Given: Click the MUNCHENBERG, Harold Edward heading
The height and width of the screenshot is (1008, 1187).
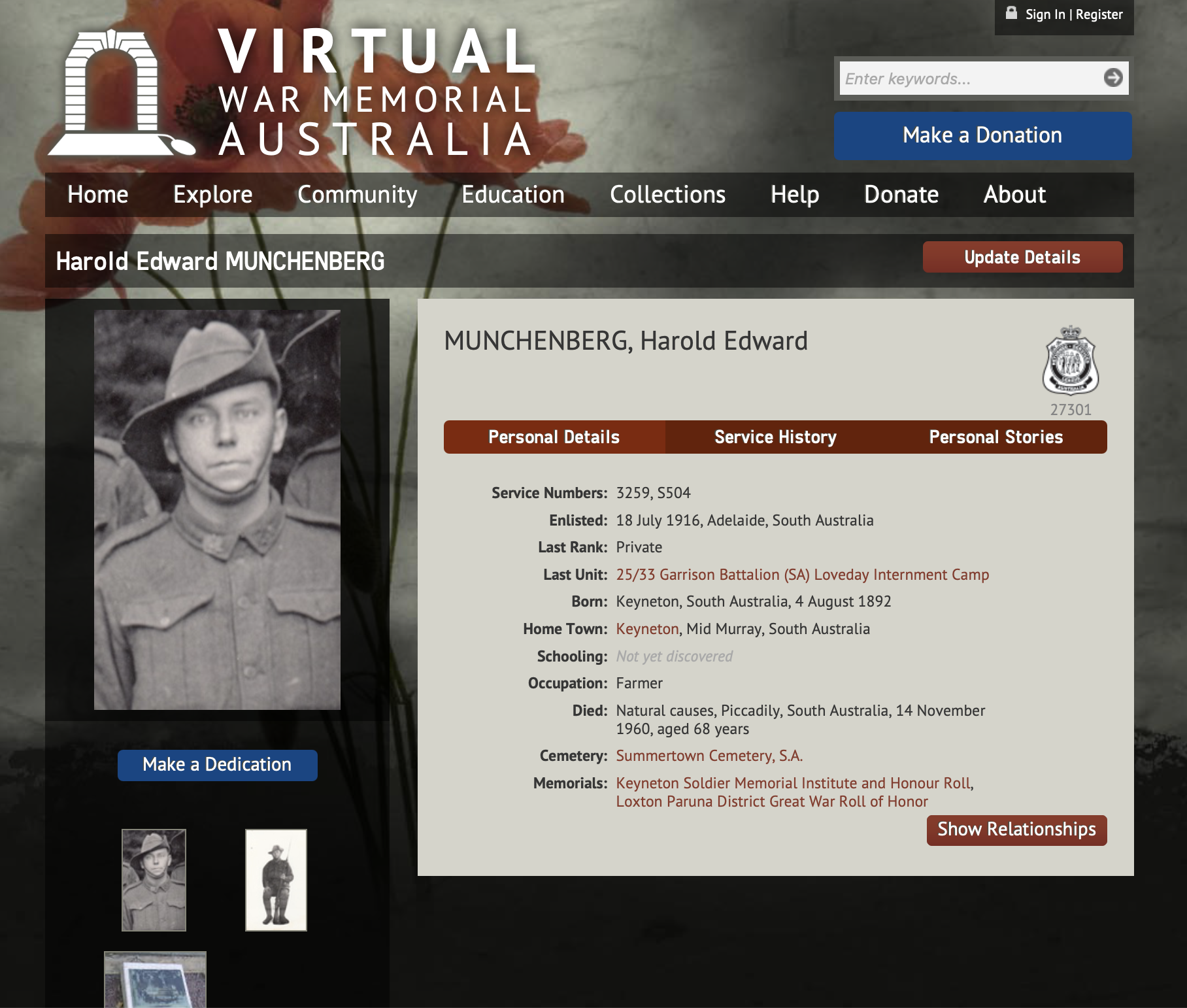Looking at the screenshot, I should pos(626,341).
